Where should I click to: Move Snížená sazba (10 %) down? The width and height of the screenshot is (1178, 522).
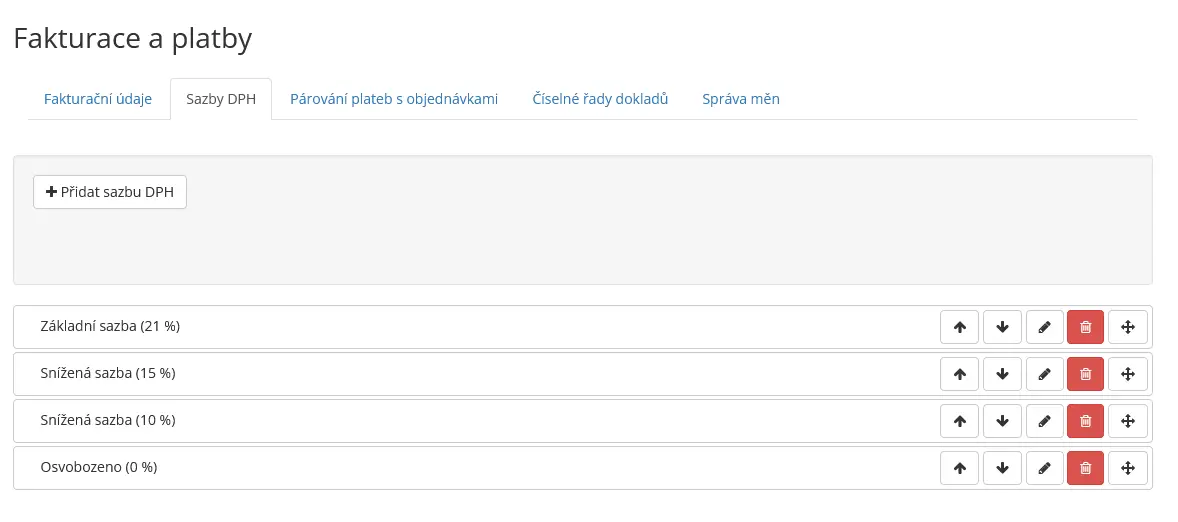pos(1002,421)
